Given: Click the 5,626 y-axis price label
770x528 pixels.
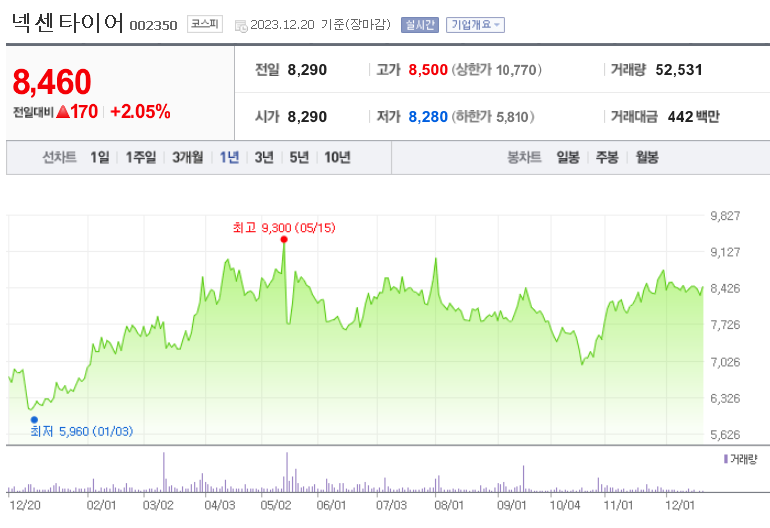Looking at the screenshot, I should tap(725, 435).
